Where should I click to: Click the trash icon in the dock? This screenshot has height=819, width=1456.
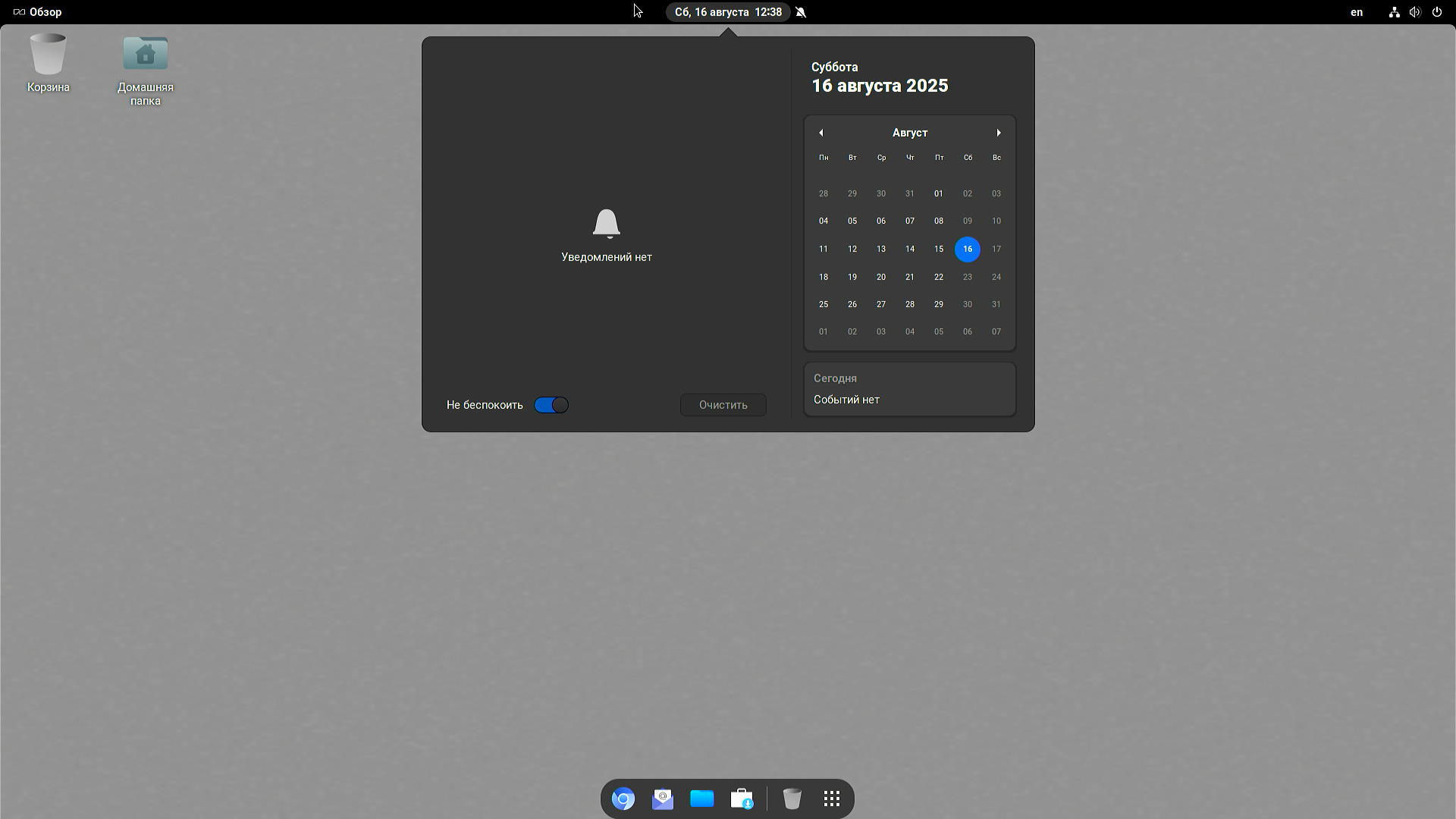pyautogui.click(x=792, y=799)
